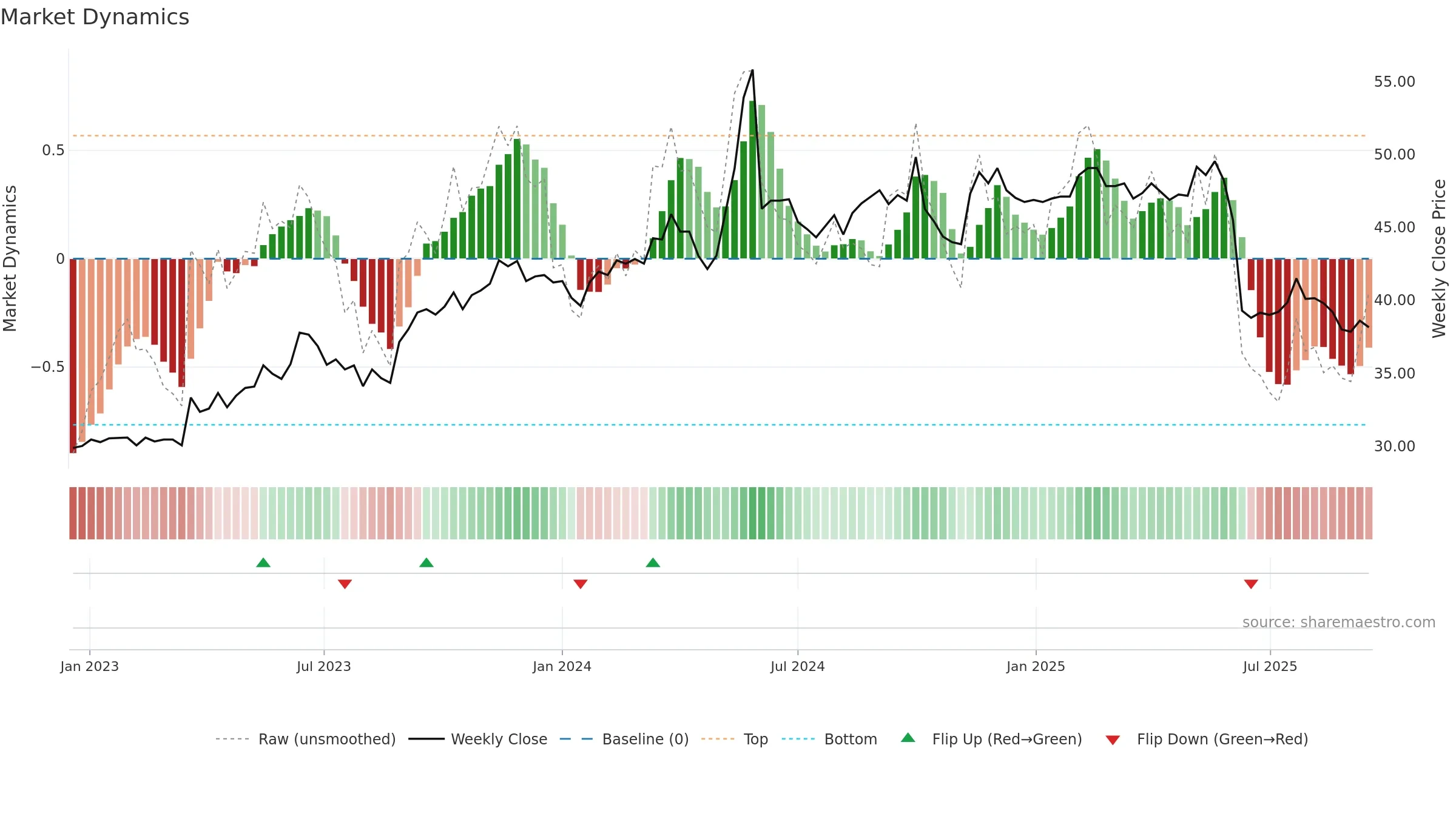
Task: Click the Flip Down (Green→Red) legend entry
Action: (x=1206, y=739)
